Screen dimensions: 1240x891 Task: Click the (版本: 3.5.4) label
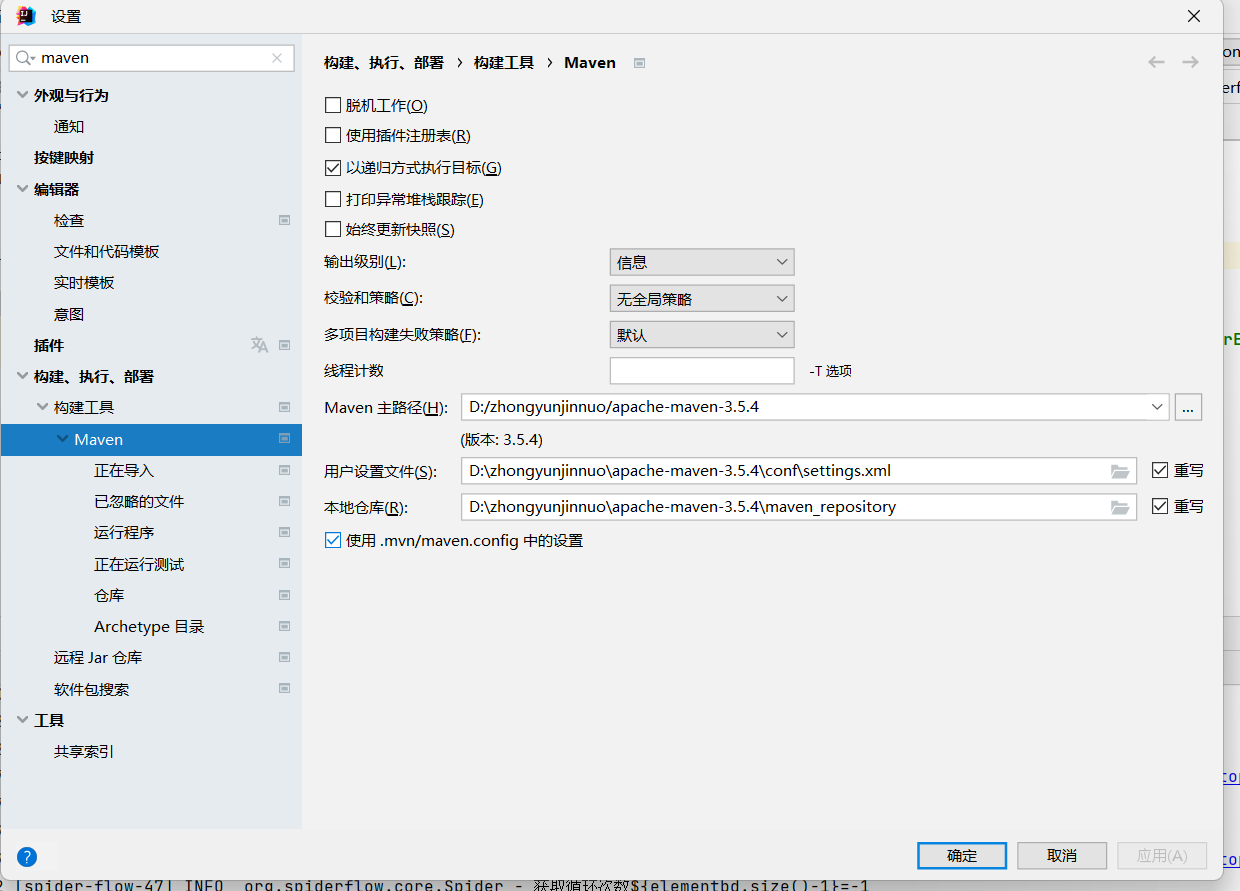point(502,440)
